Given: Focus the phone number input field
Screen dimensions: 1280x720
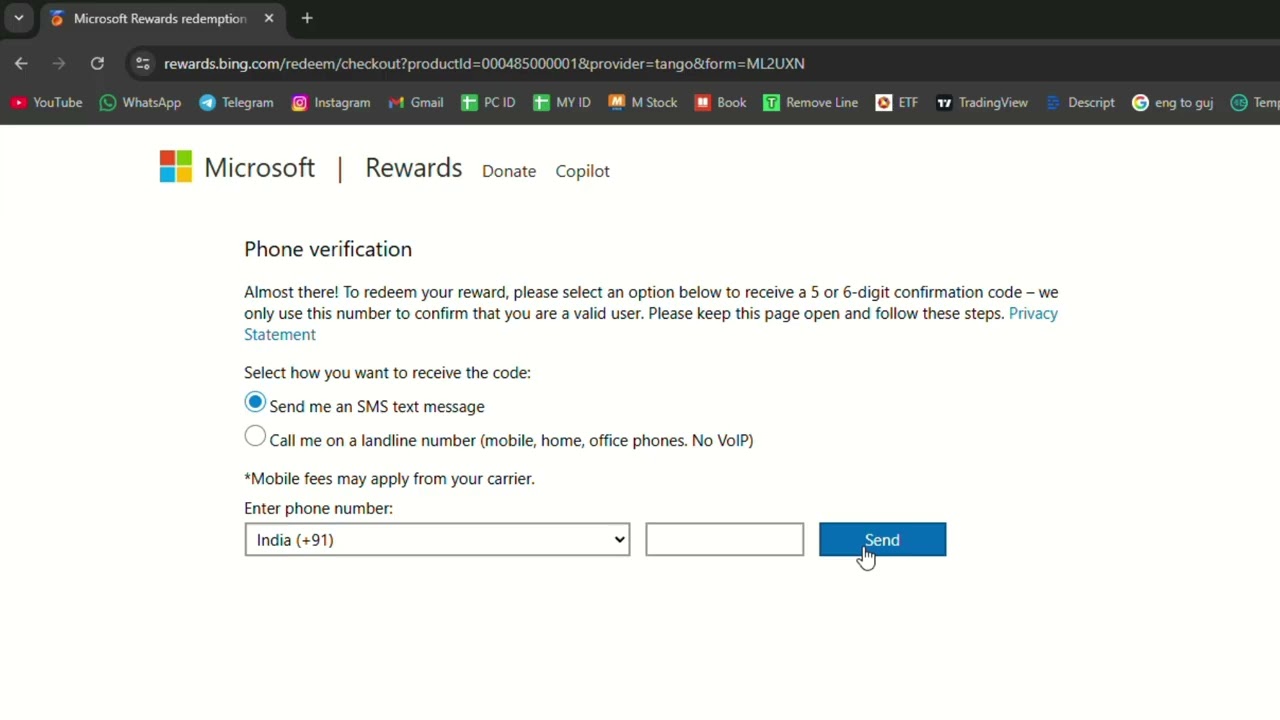Looking at the screenshot, I should [x=724, y=540].
